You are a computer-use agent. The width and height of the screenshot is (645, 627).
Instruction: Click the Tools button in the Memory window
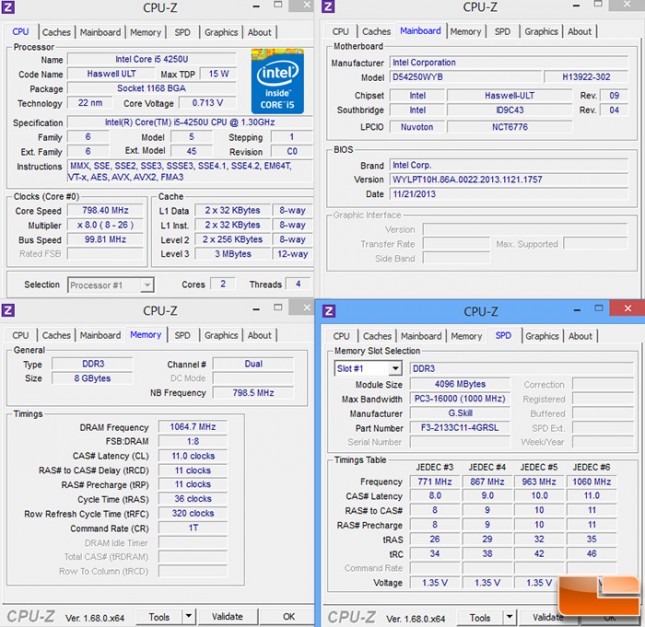pos(159,616)
